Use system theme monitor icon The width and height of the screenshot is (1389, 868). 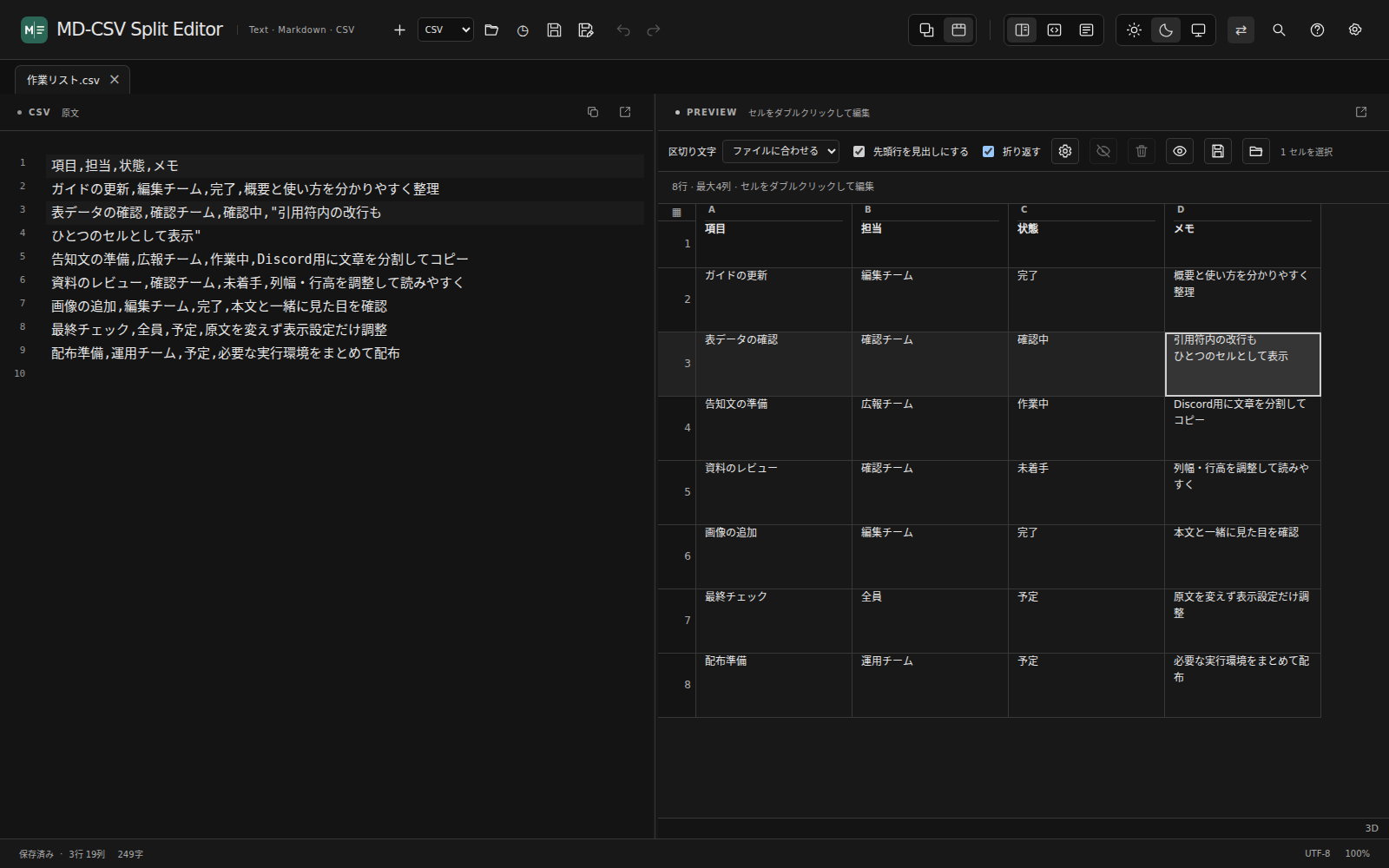click(1198, 30)
